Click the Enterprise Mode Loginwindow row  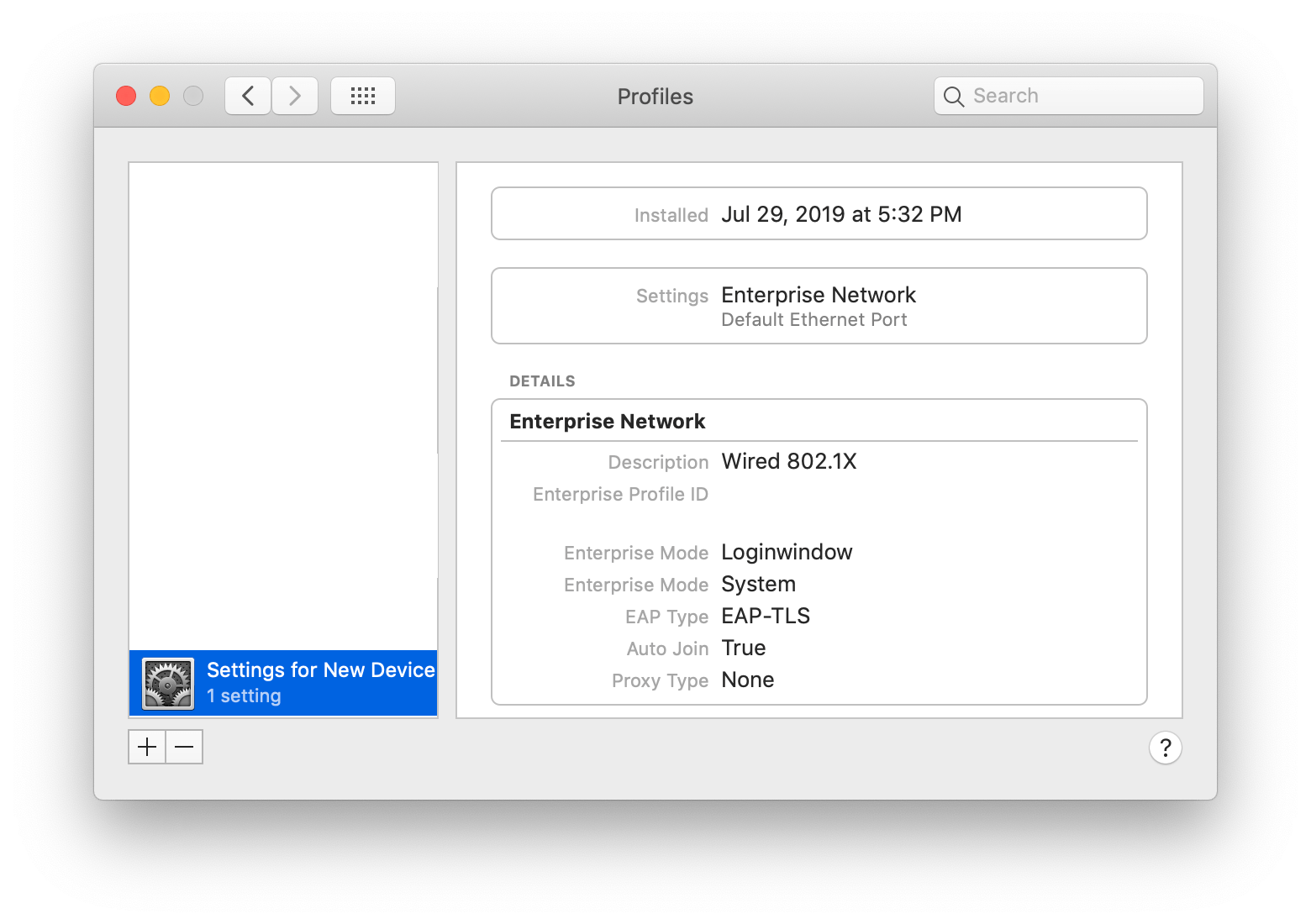click(786, 552)
